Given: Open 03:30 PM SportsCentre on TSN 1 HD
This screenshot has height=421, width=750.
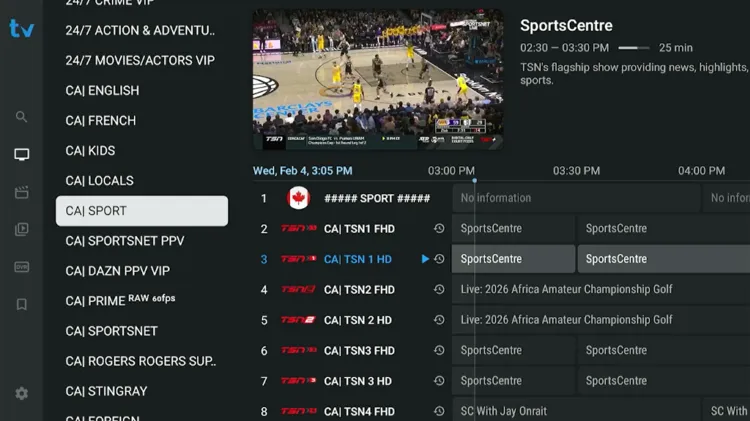Looking at the screenshot, I should coord(664,259).
